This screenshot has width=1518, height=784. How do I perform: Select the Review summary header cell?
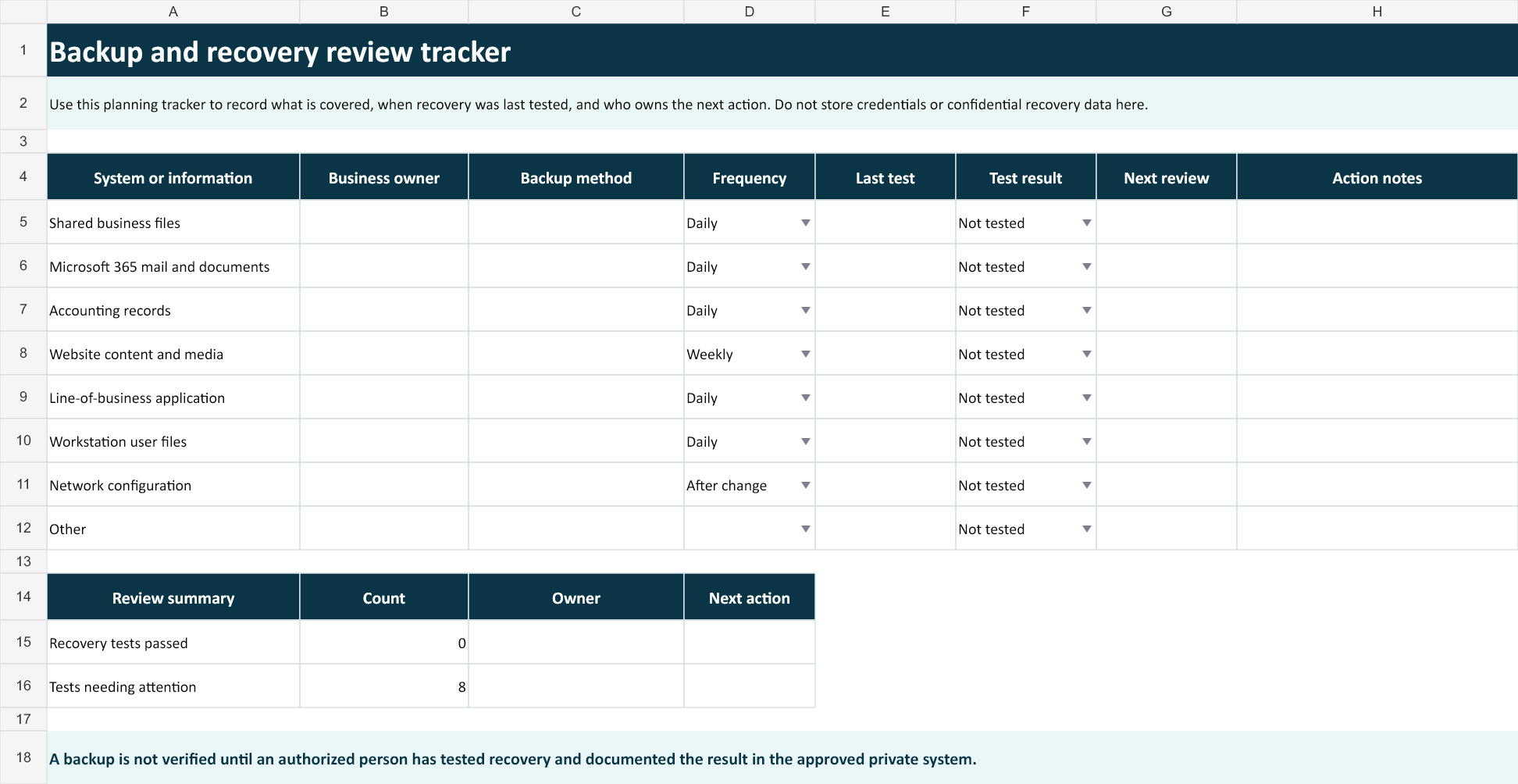(x=173, y=597)
